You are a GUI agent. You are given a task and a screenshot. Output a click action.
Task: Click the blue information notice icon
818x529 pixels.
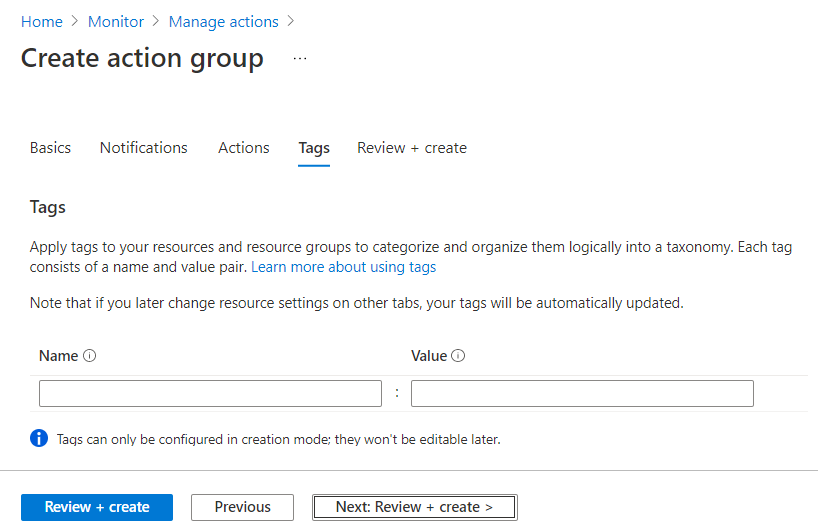(39, 438)
